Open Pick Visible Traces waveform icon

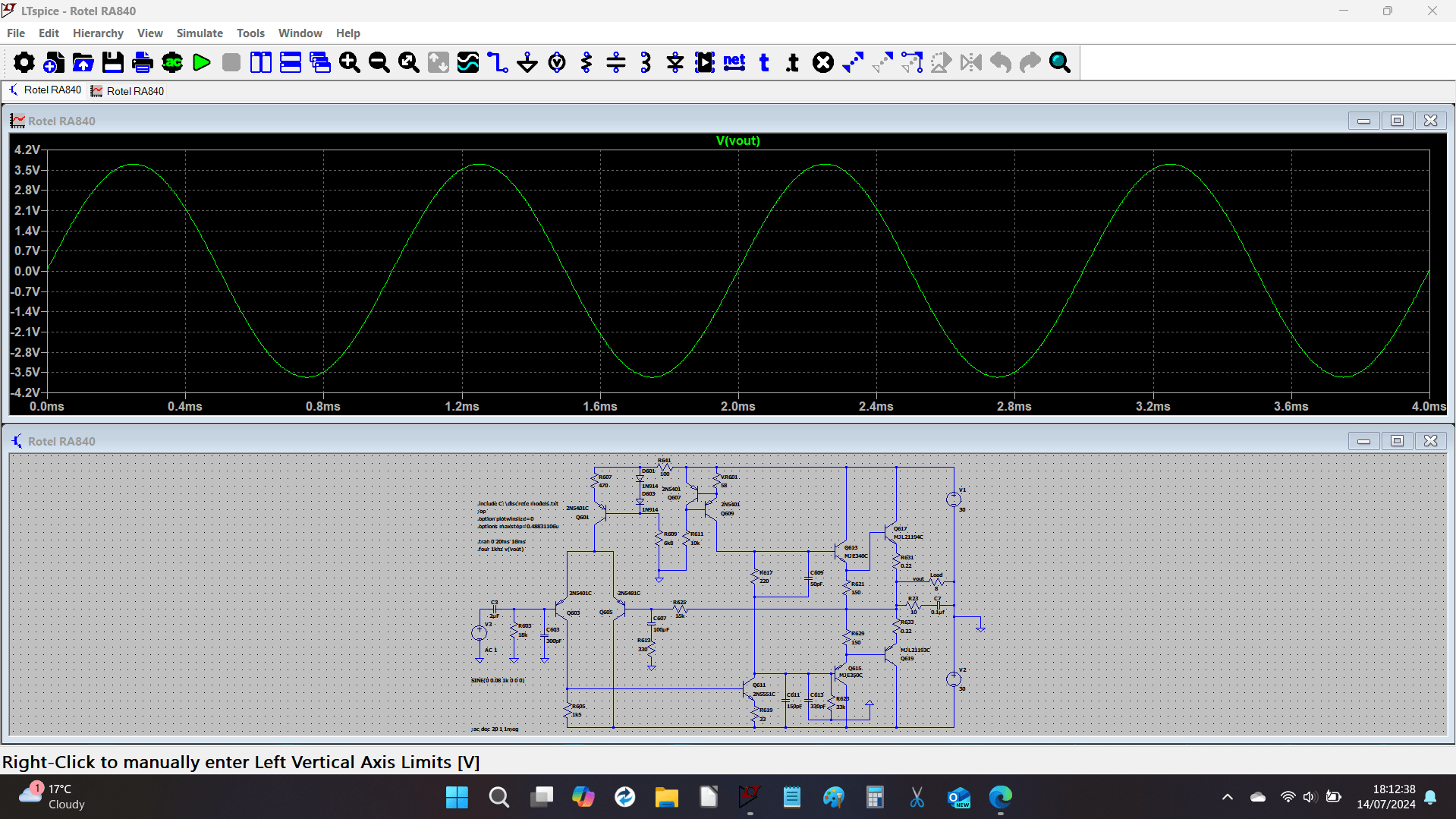[x=468, y=62]
